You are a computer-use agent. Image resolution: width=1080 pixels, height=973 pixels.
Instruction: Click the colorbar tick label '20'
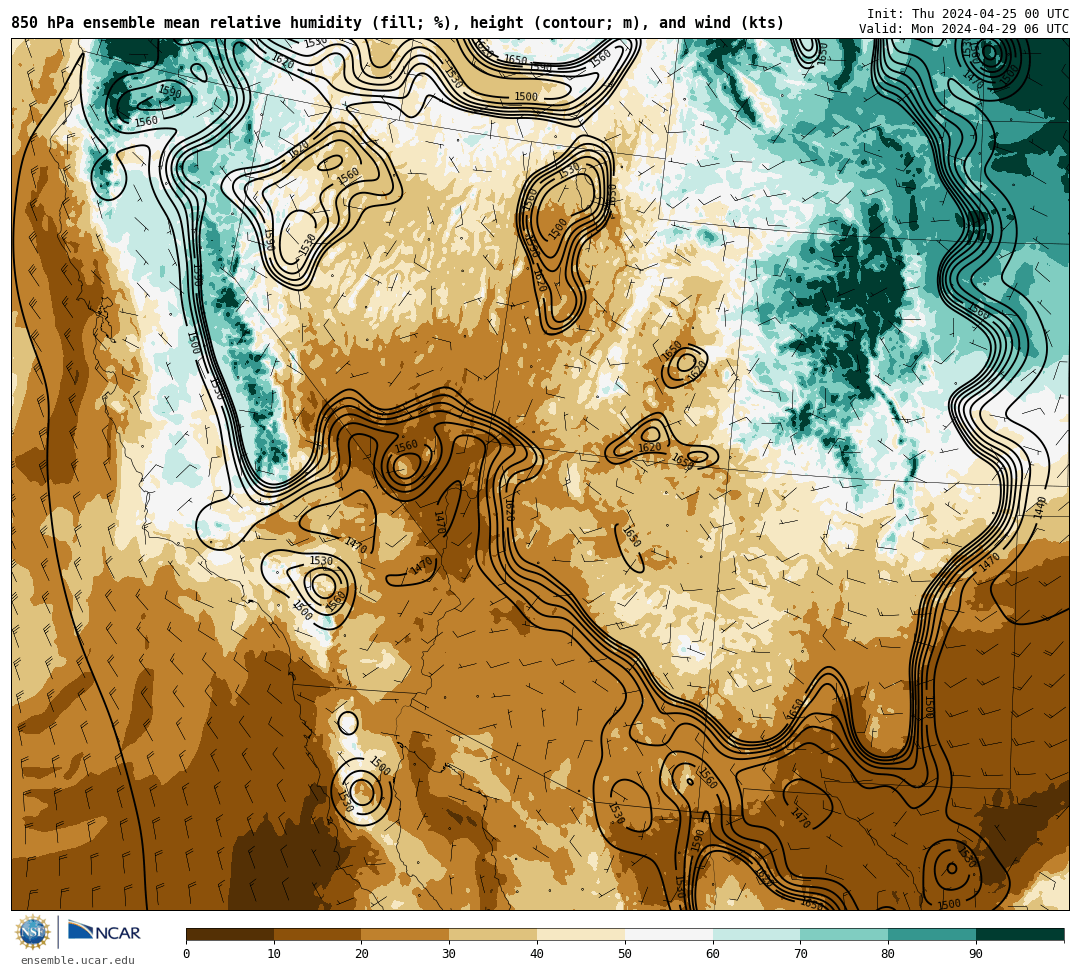pyautogui.click(x=362, y=954)
